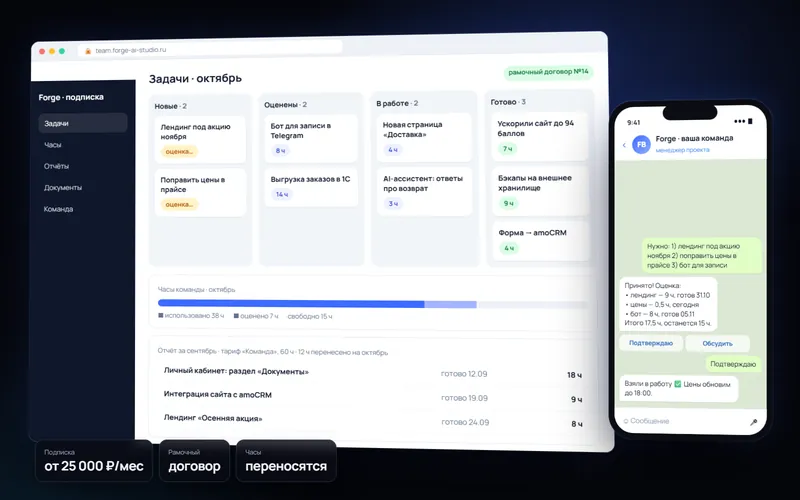Open the Ускорили сайт до 94 баллов card
The image size is (800, 500).
[x=540, y=136]
